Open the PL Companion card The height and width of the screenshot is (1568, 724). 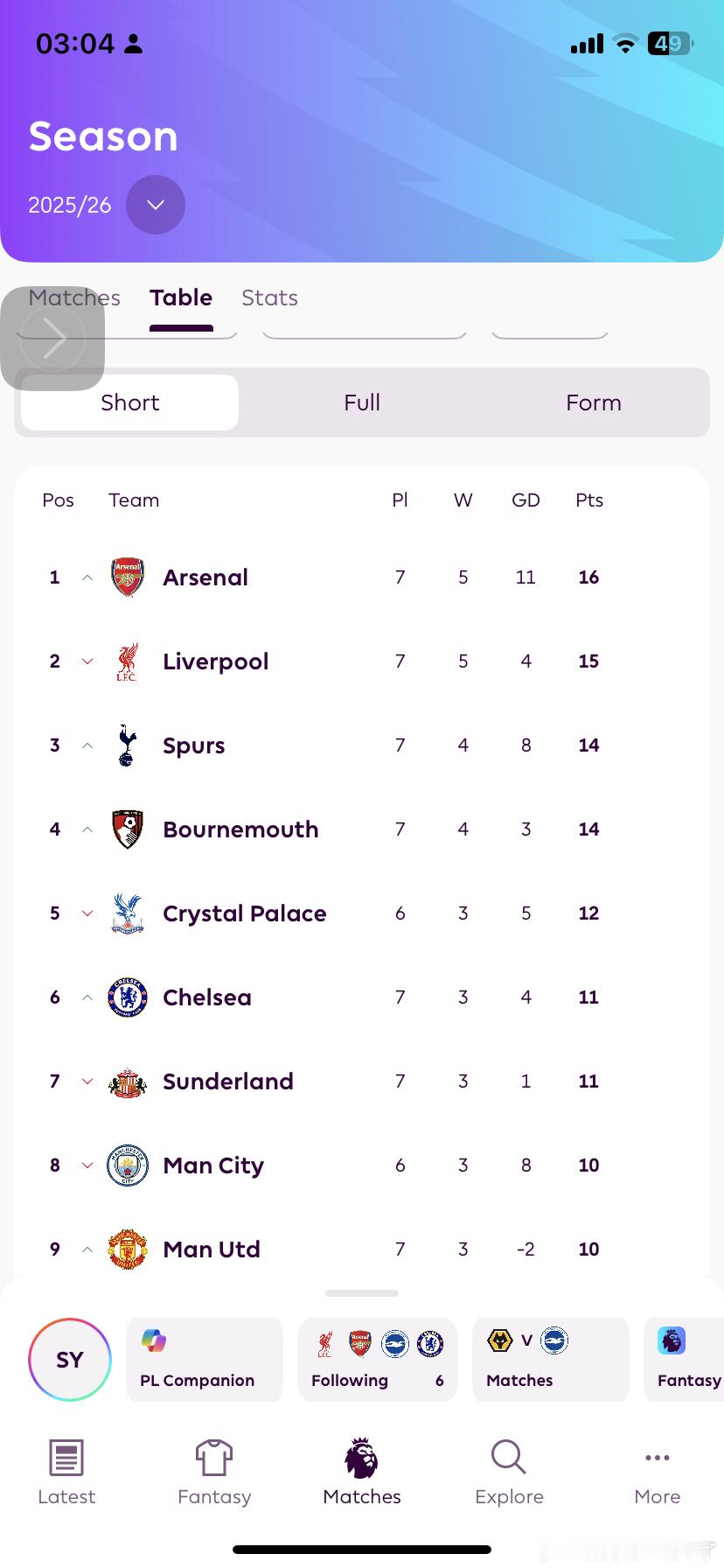coord(205,1359)
